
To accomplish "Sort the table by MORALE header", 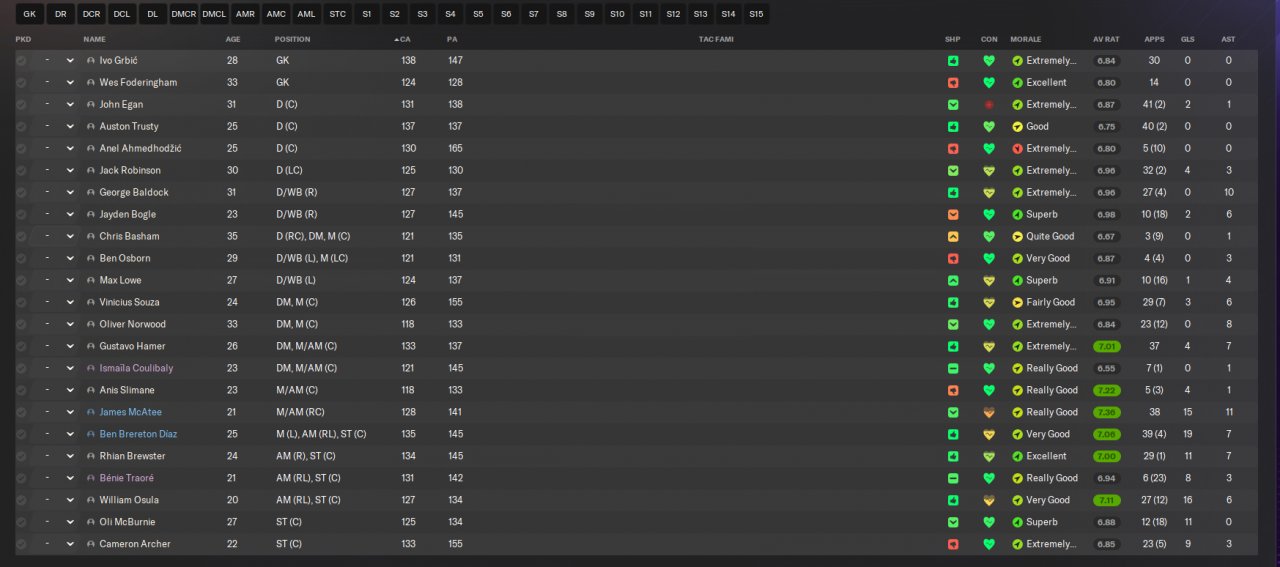I will (1025, 39).
